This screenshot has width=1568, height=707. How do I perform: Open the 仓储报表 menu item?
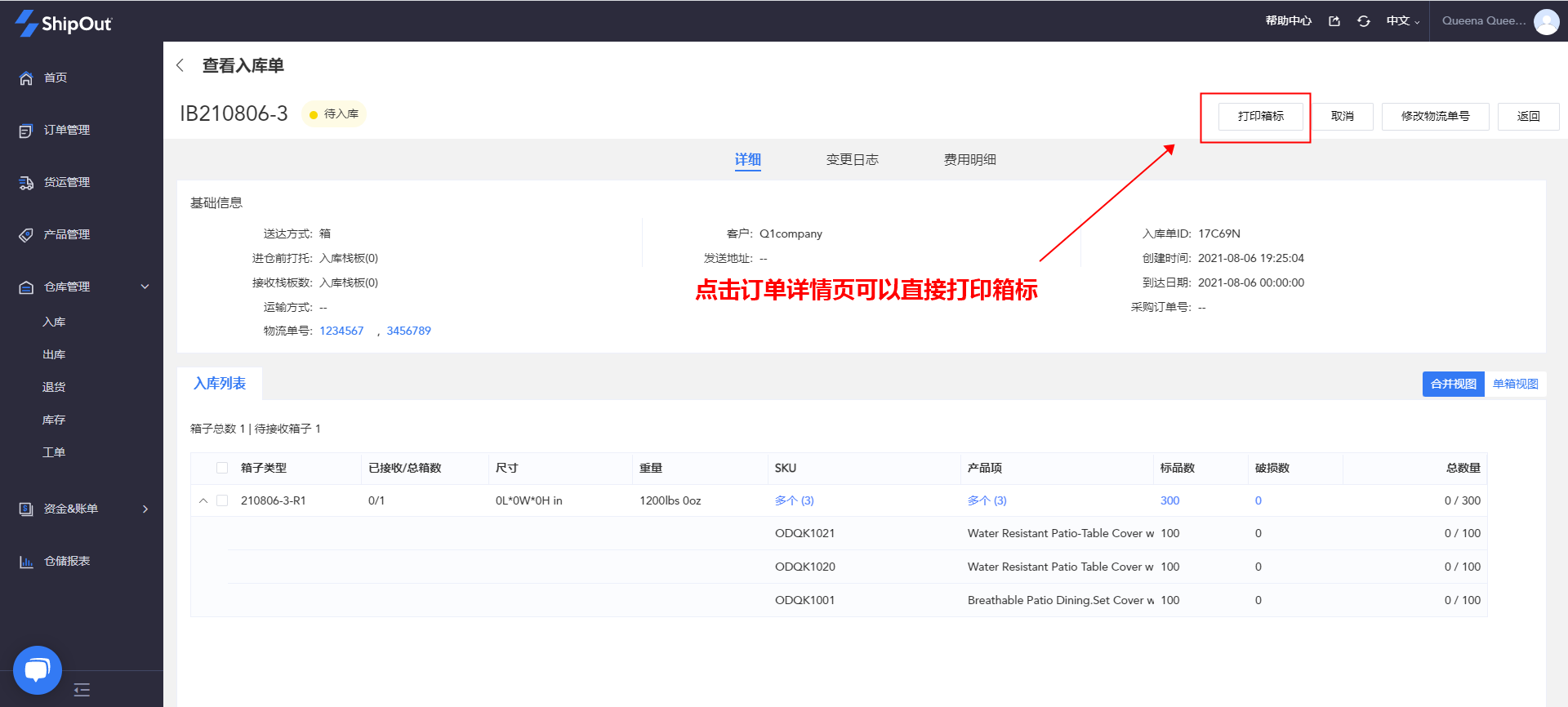[67, 562]
